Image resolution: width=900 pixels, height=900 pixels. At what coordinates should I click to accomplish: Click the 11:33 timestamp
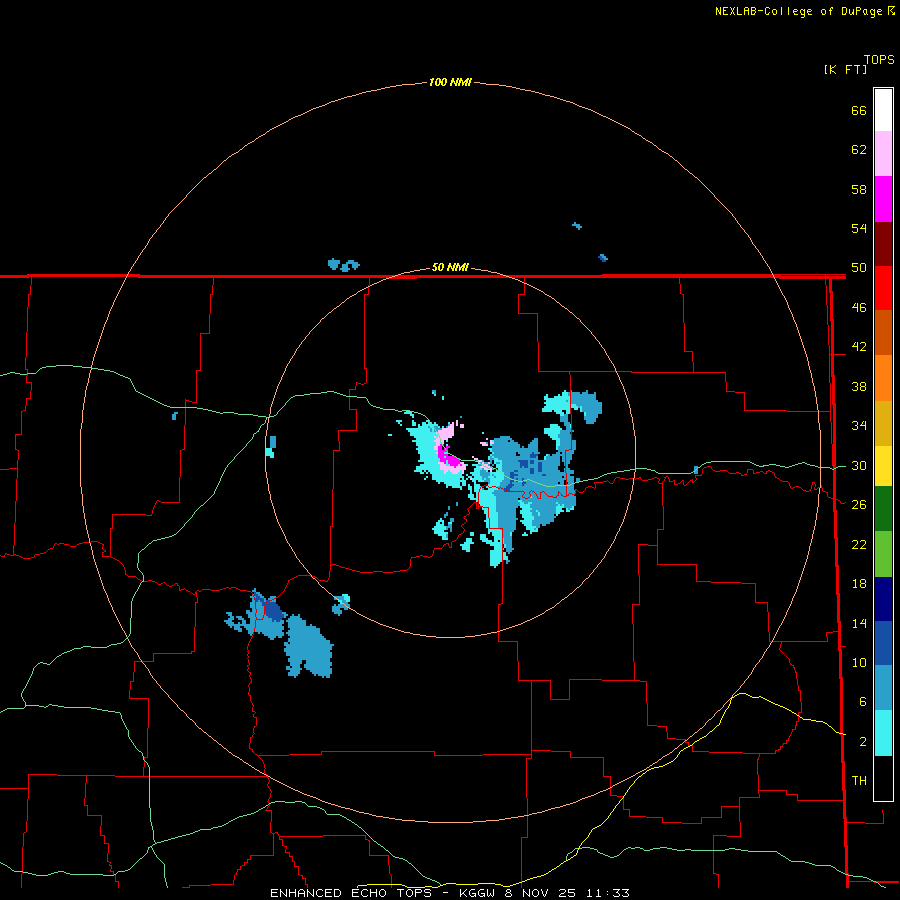pos(608,893)
